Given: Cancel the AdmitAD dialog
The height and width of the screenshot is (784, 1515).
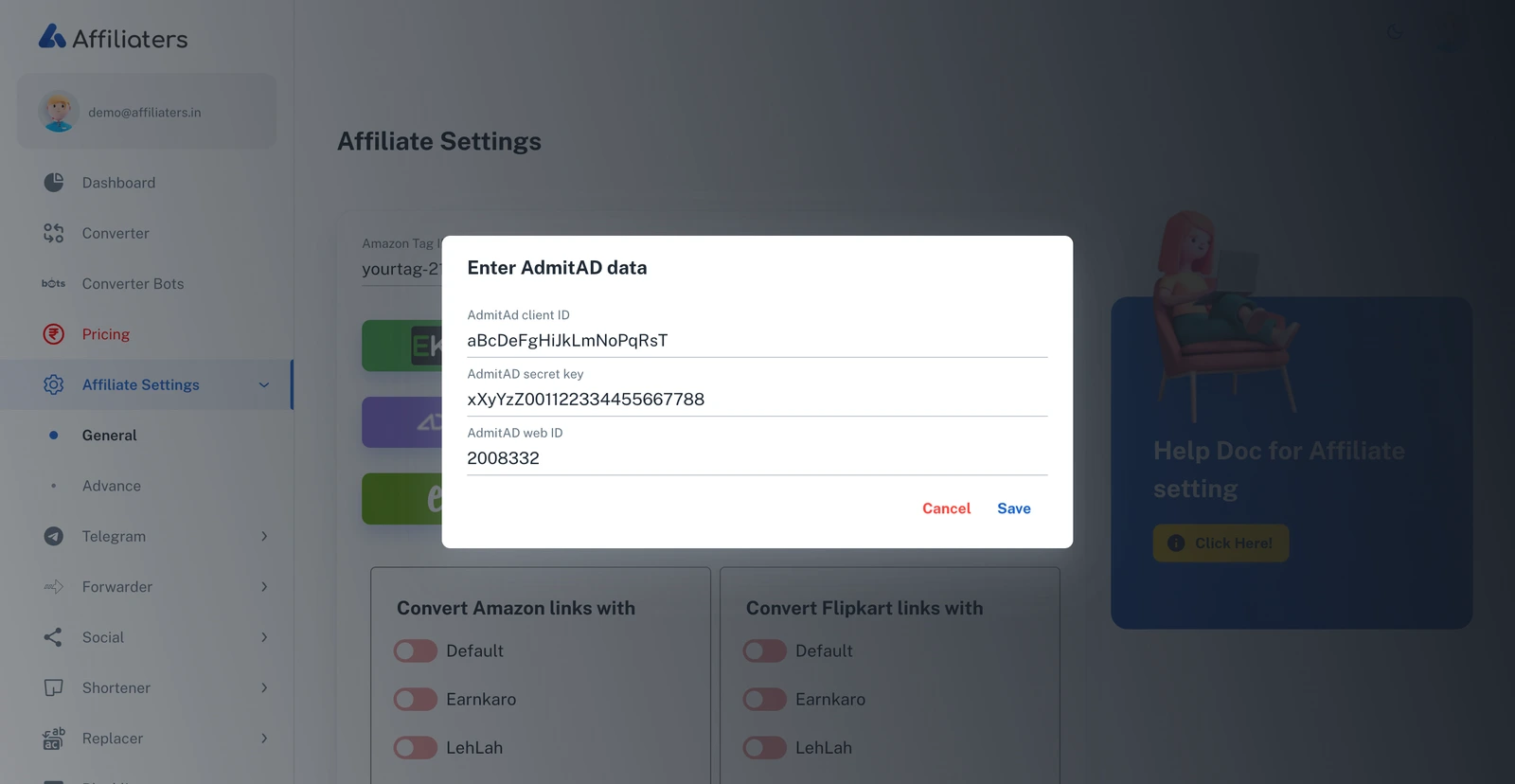Looking at the screenshot, I should (946, 508).
